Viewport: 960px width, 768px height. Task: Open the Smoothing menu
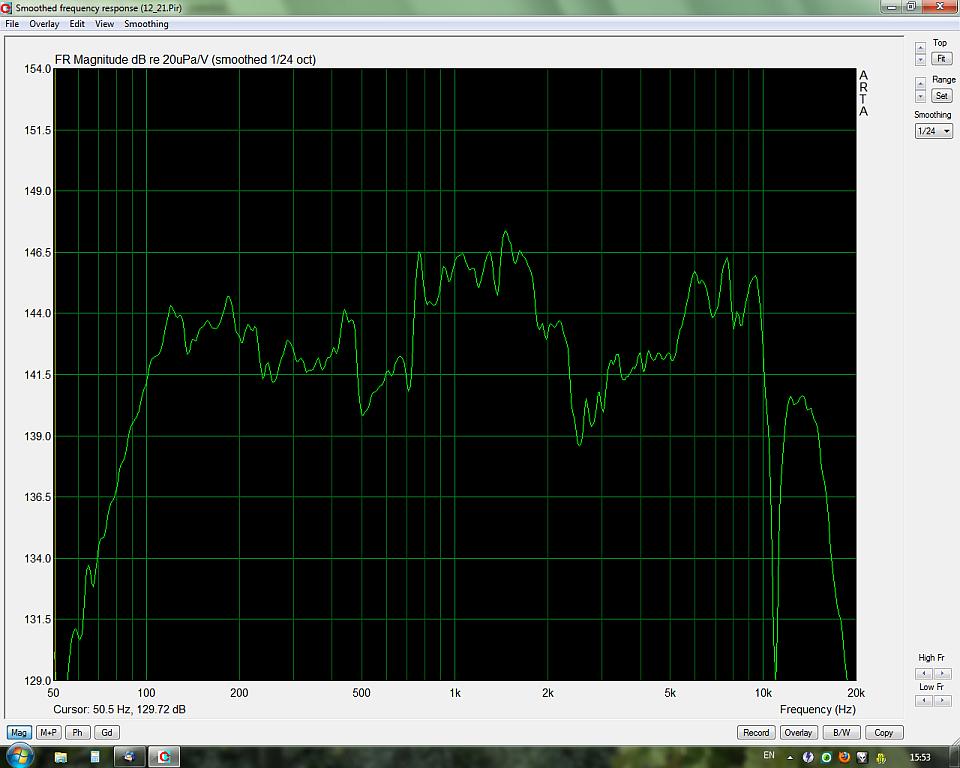tap(146, 24)
